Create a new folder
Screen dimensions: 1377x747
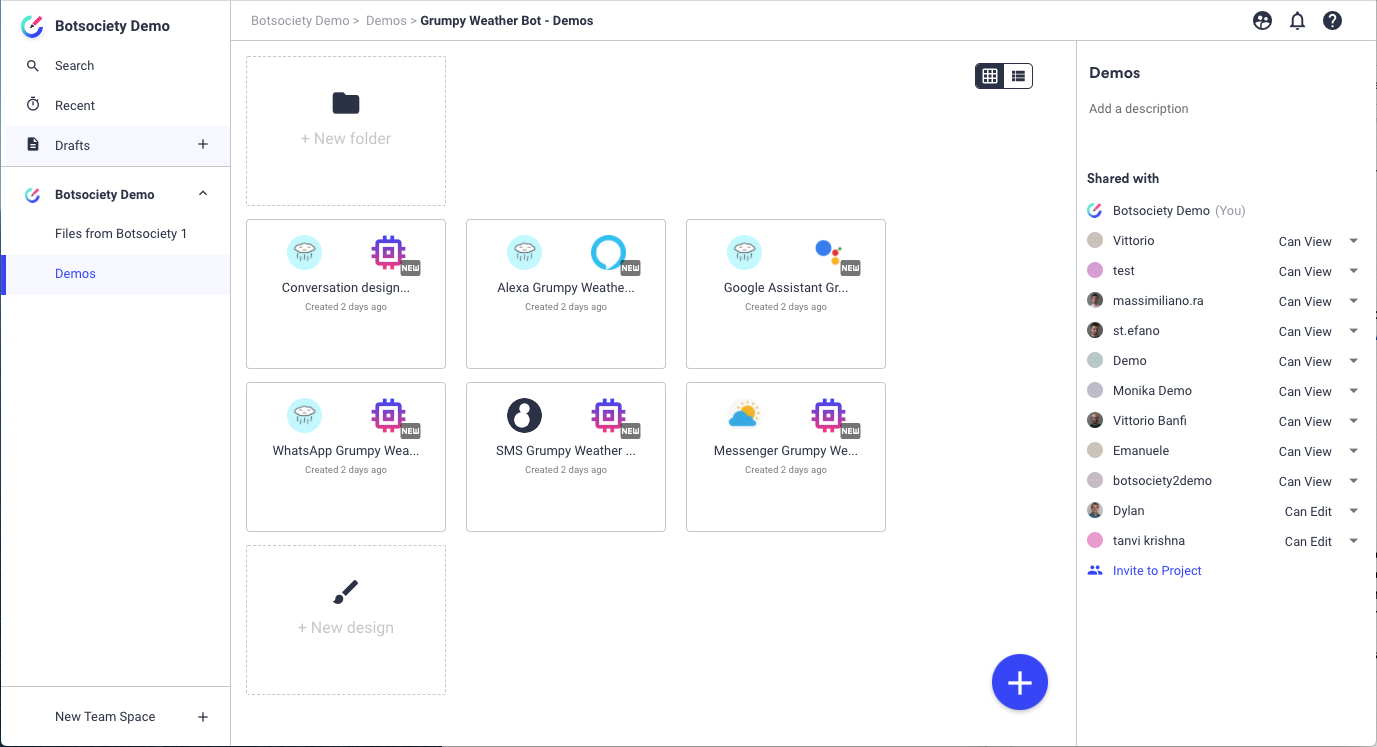(346, 131)
